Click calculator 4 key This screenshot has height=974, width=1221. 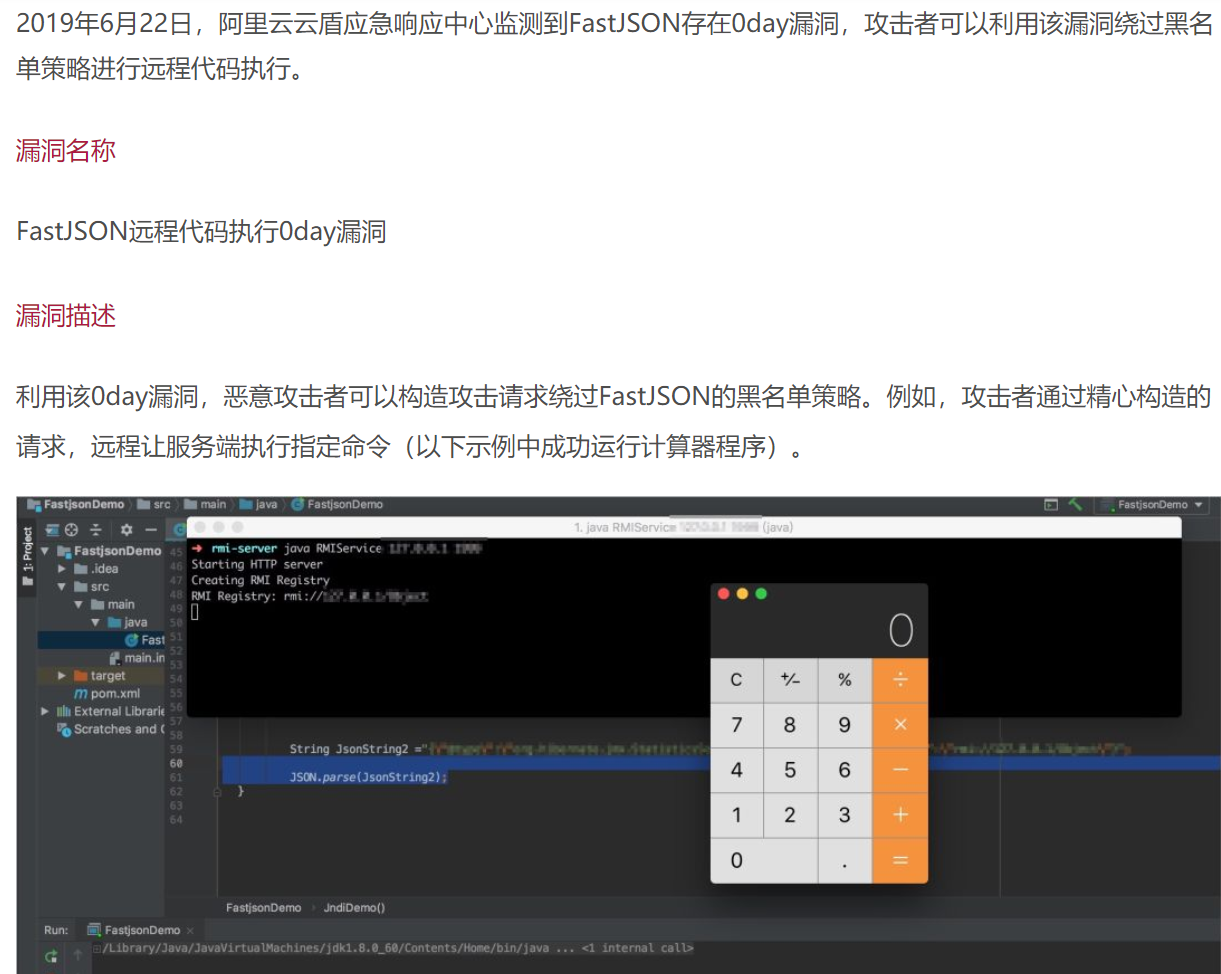pos(736,770)
